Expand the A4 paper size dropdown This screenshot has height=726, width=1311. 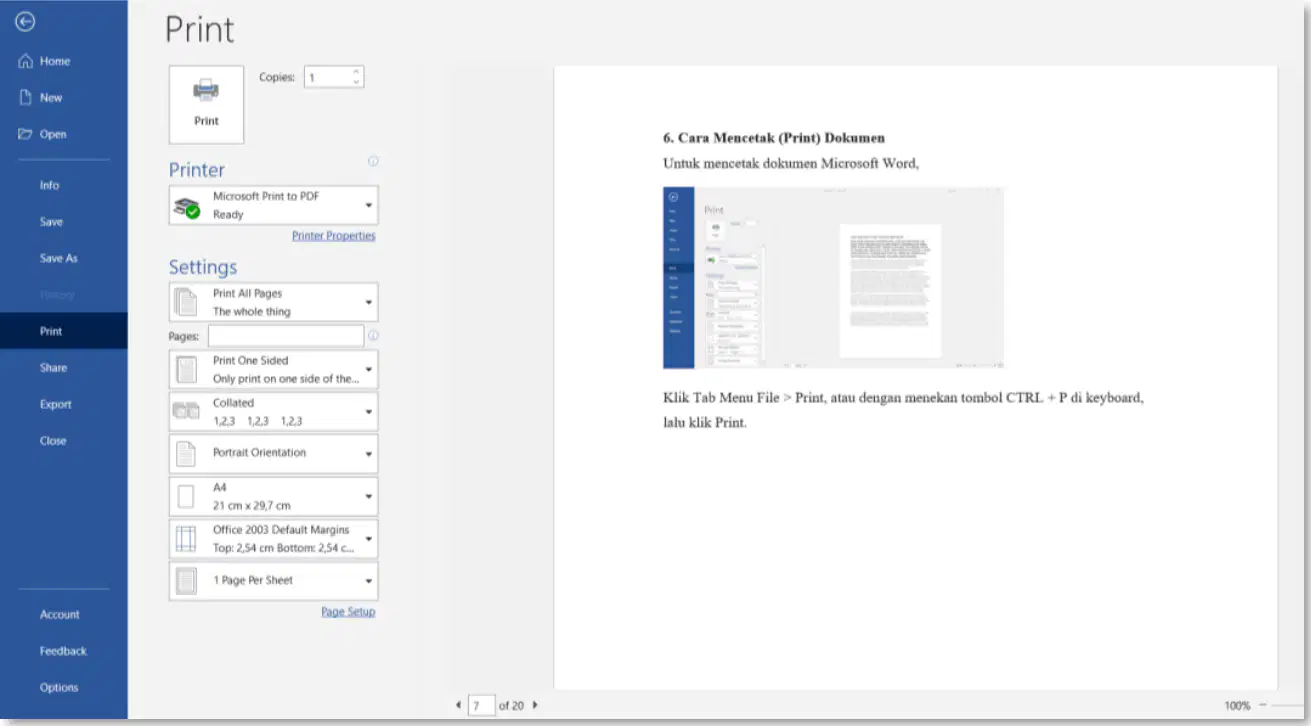(x=273, y=496)
